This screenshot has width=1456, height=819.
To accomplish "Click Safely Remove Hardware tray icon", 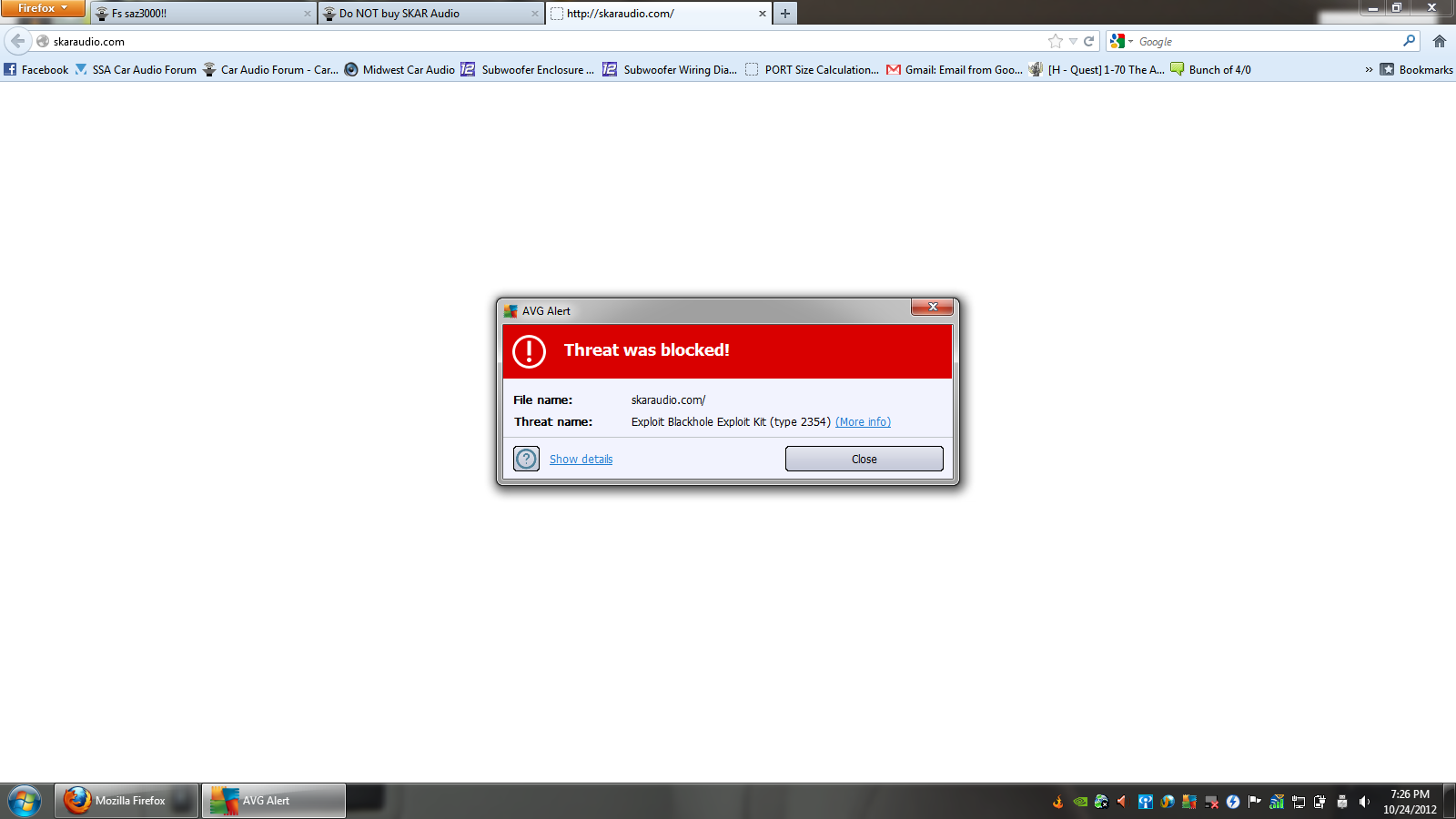I will [x=1342, y=802].
